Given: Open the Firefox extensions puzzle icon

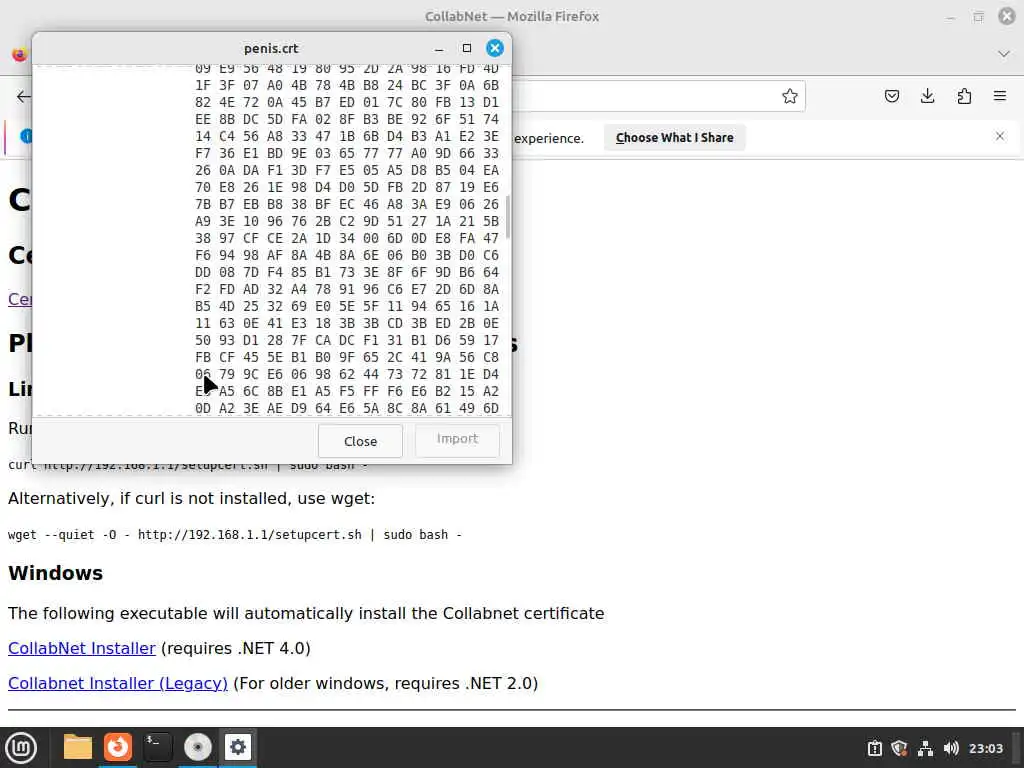Looking at the screenshot, I should [x=964, y=97].
